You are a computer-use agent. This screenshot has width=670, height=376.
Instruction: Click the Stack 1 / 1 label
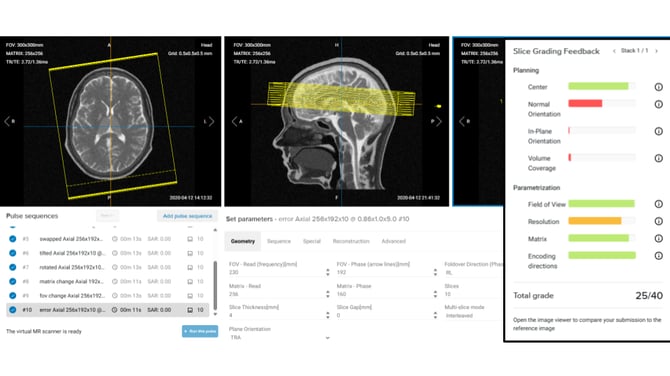click(x=634, y=51)
